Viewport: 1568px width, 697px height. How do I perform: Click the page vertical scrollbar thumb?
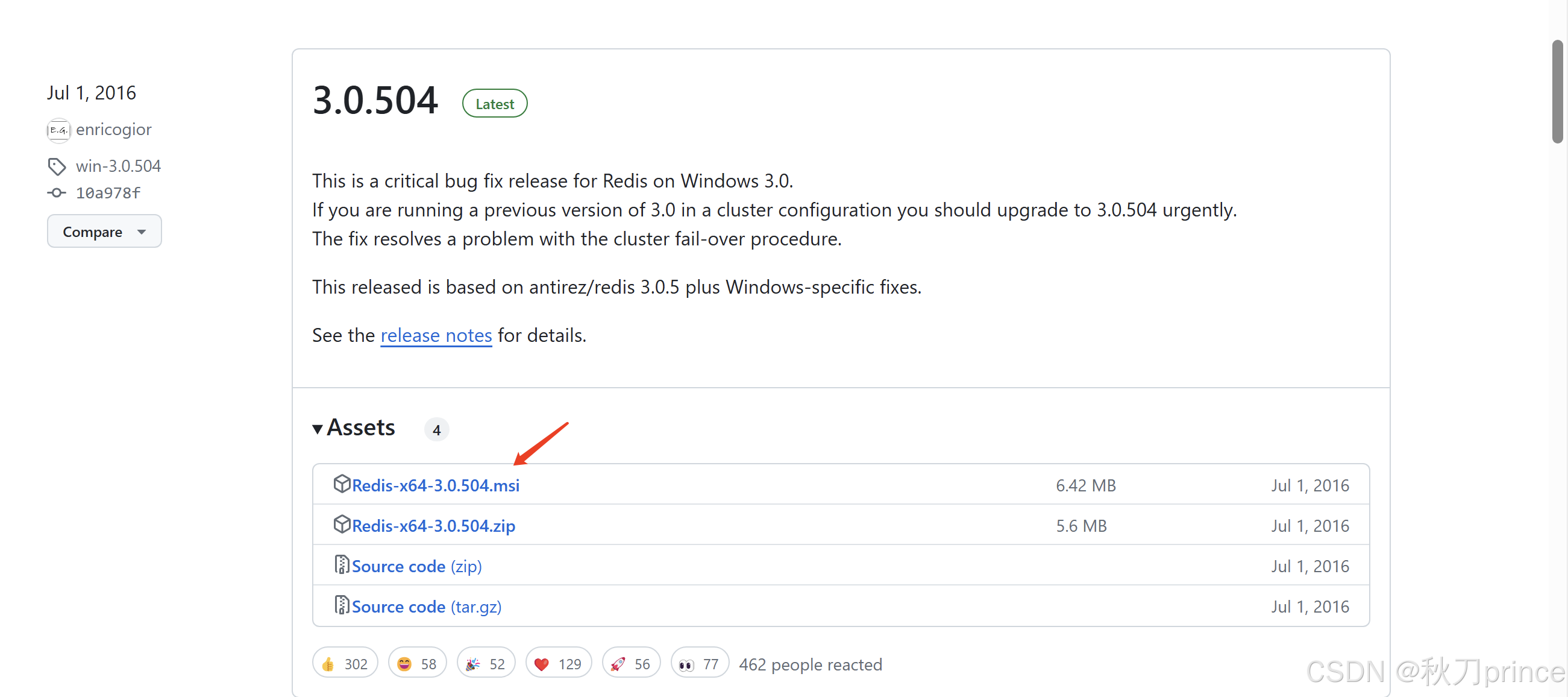pyautogui.click(x=1557, y=92)
